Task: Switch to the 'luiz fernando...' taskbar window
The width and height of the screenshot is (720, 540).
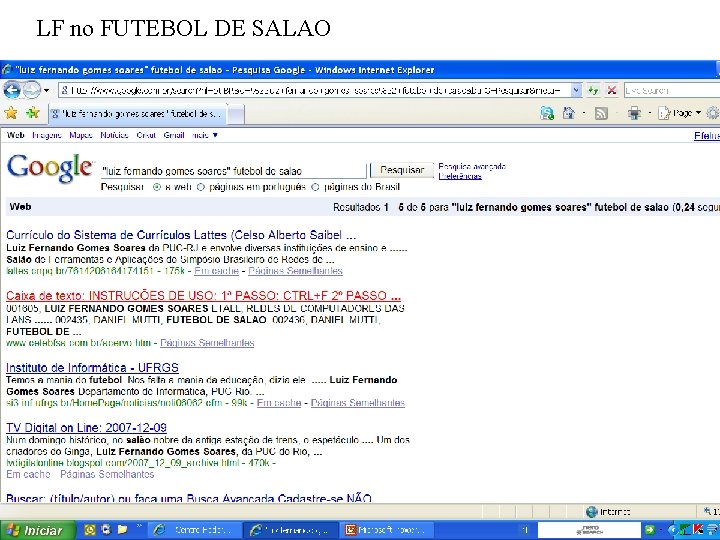Action: [x=291, y=530]
